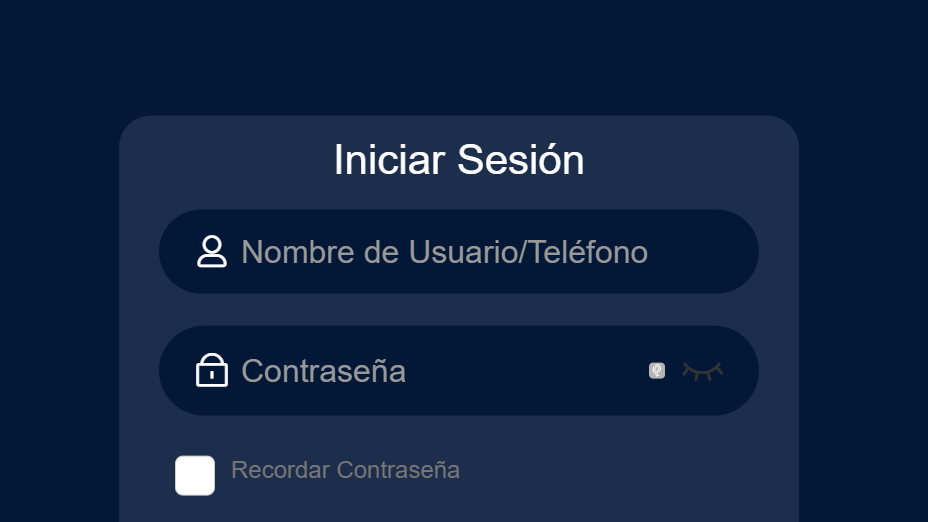Place the cursor in the password box
928x522 pixels.
pos(440,371)
